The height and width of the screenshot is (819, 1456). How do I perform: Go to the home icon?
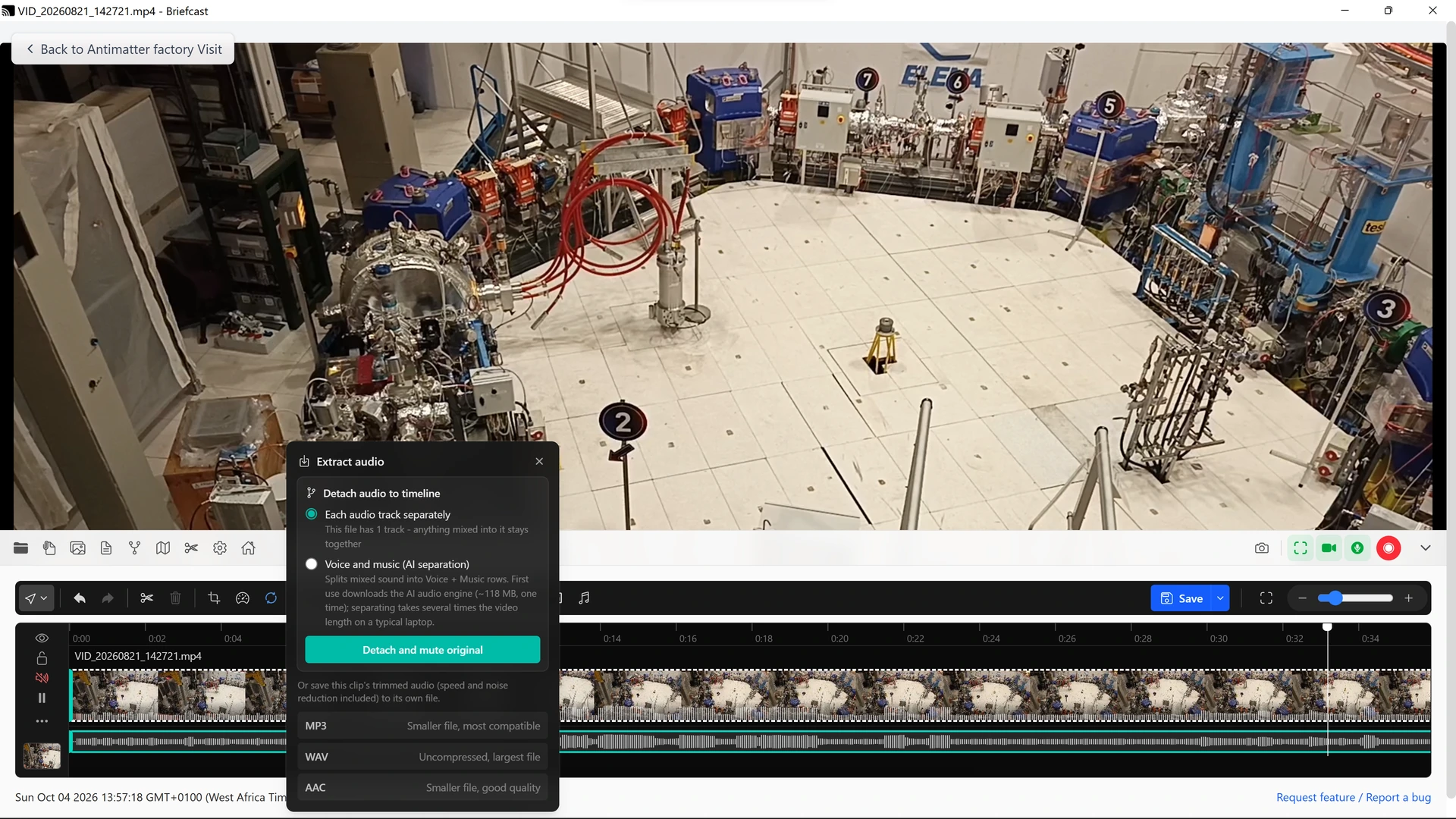(248, 548)
